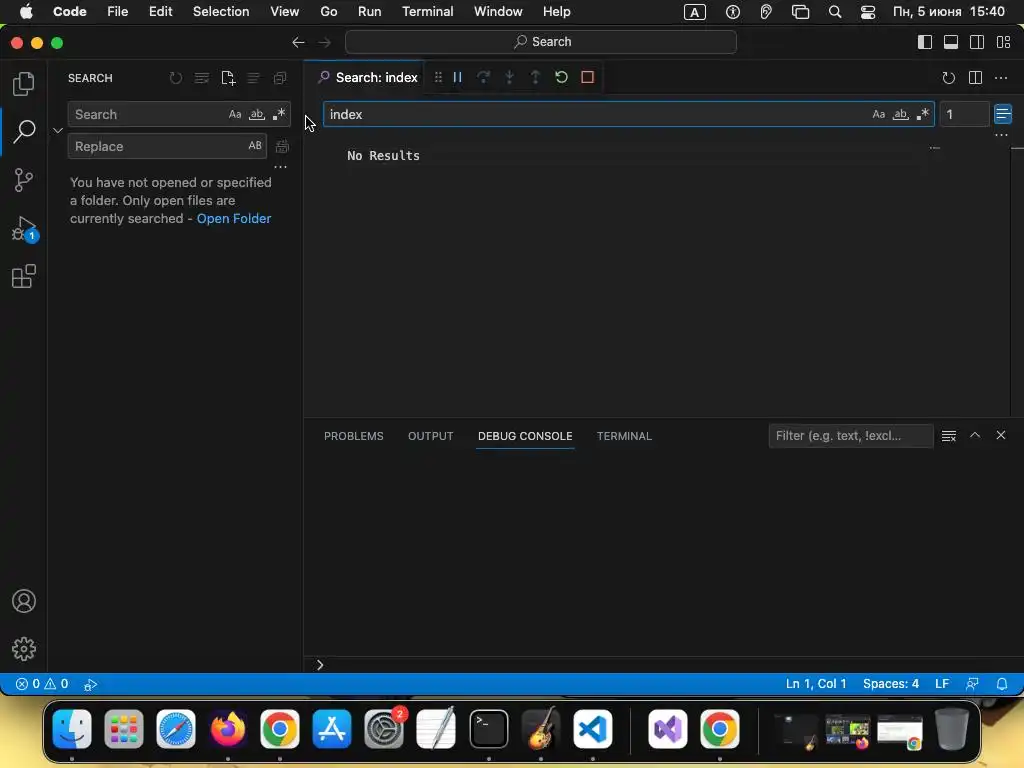Toggle Match Case in search editor
This screenshot has height=768, width=1024.
878,114
